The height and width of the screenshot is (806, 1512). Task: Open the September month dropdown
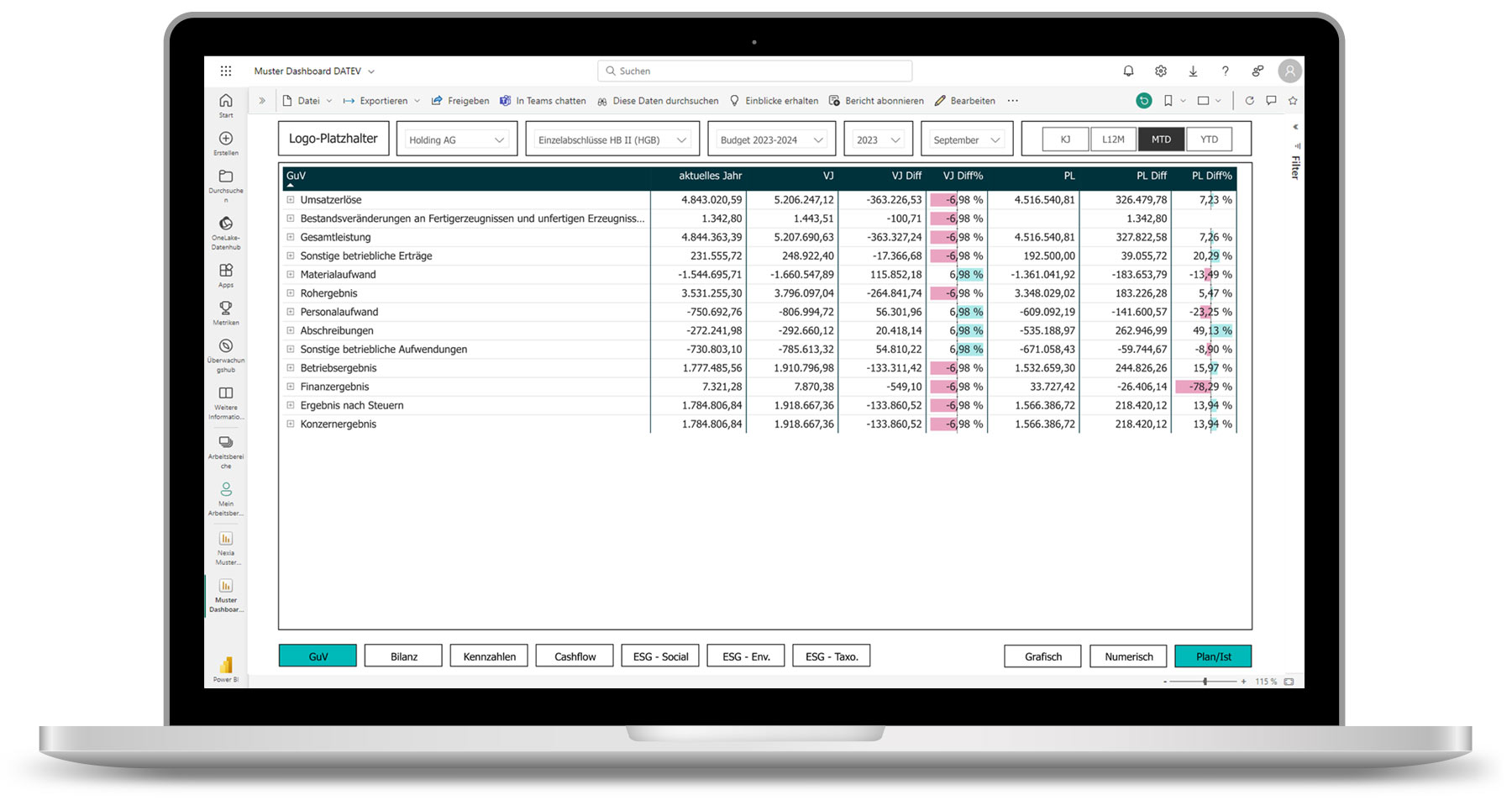point(966,139)
